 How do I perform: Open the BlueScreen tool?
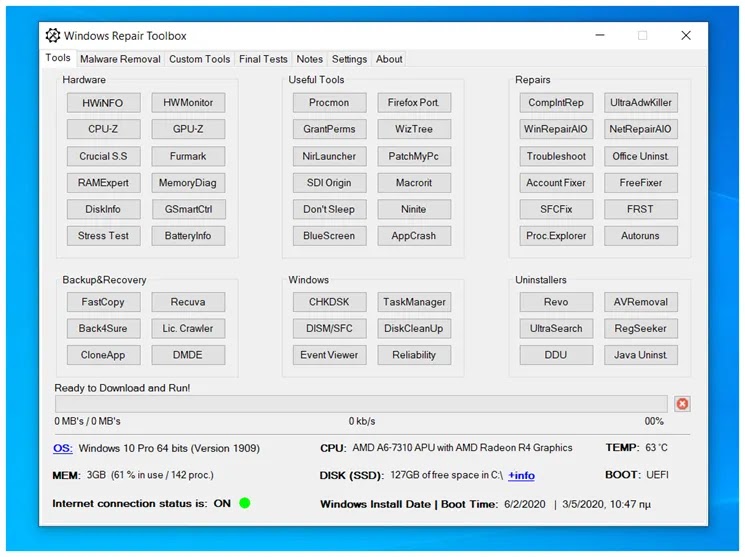tap(329, 236)
